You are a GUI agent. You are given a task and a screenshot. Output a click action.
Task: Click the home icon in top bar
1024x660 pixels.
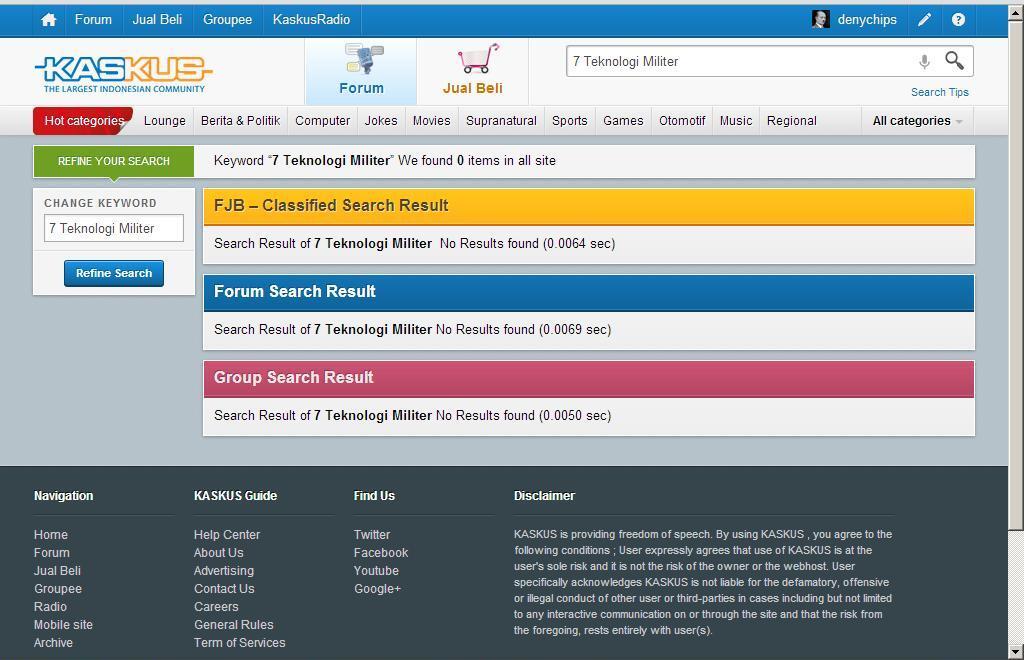coord(48,20)
